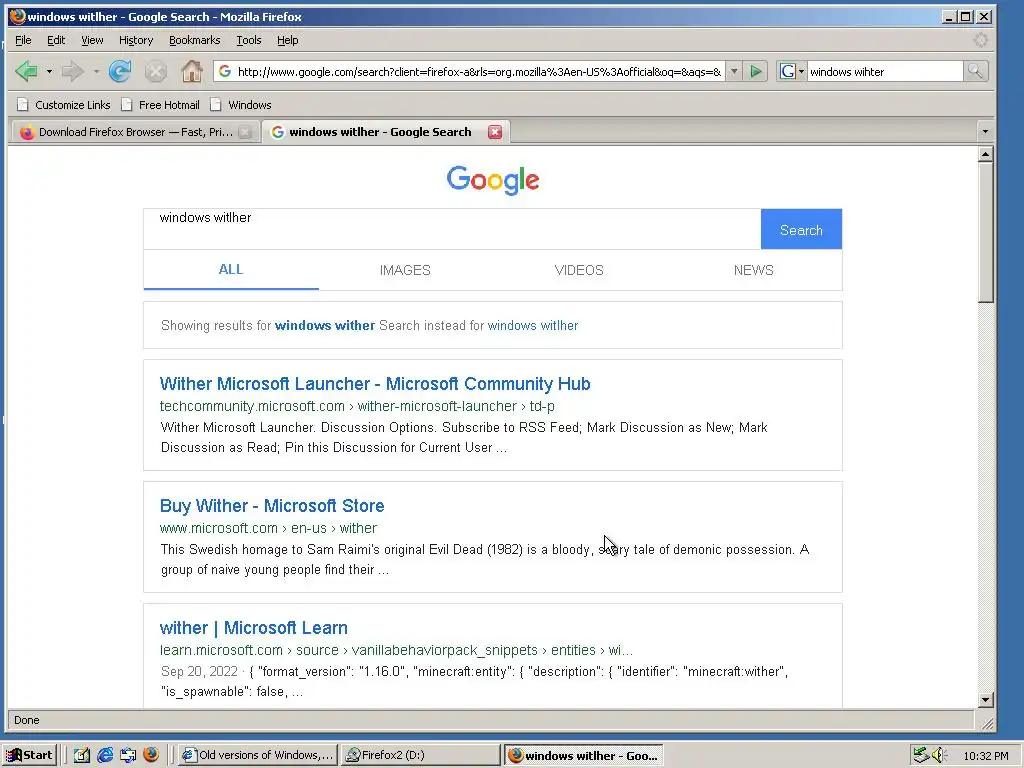The height and width of the screenshot is (768, 1024).
Task: Close the Download Firefox Browser tab
Action: click(245, 132)
